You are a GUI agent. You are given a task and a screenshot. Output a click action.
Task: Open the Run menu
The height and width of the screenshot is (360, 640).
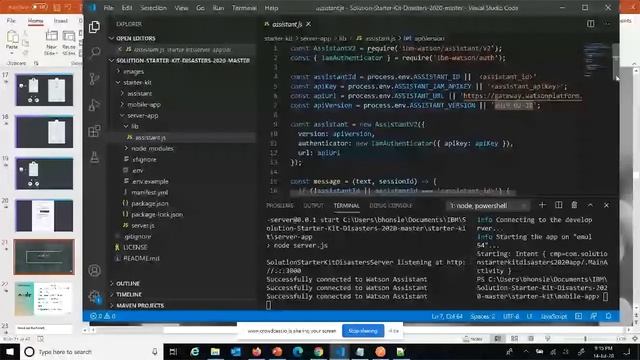click(x=218, y=8)
